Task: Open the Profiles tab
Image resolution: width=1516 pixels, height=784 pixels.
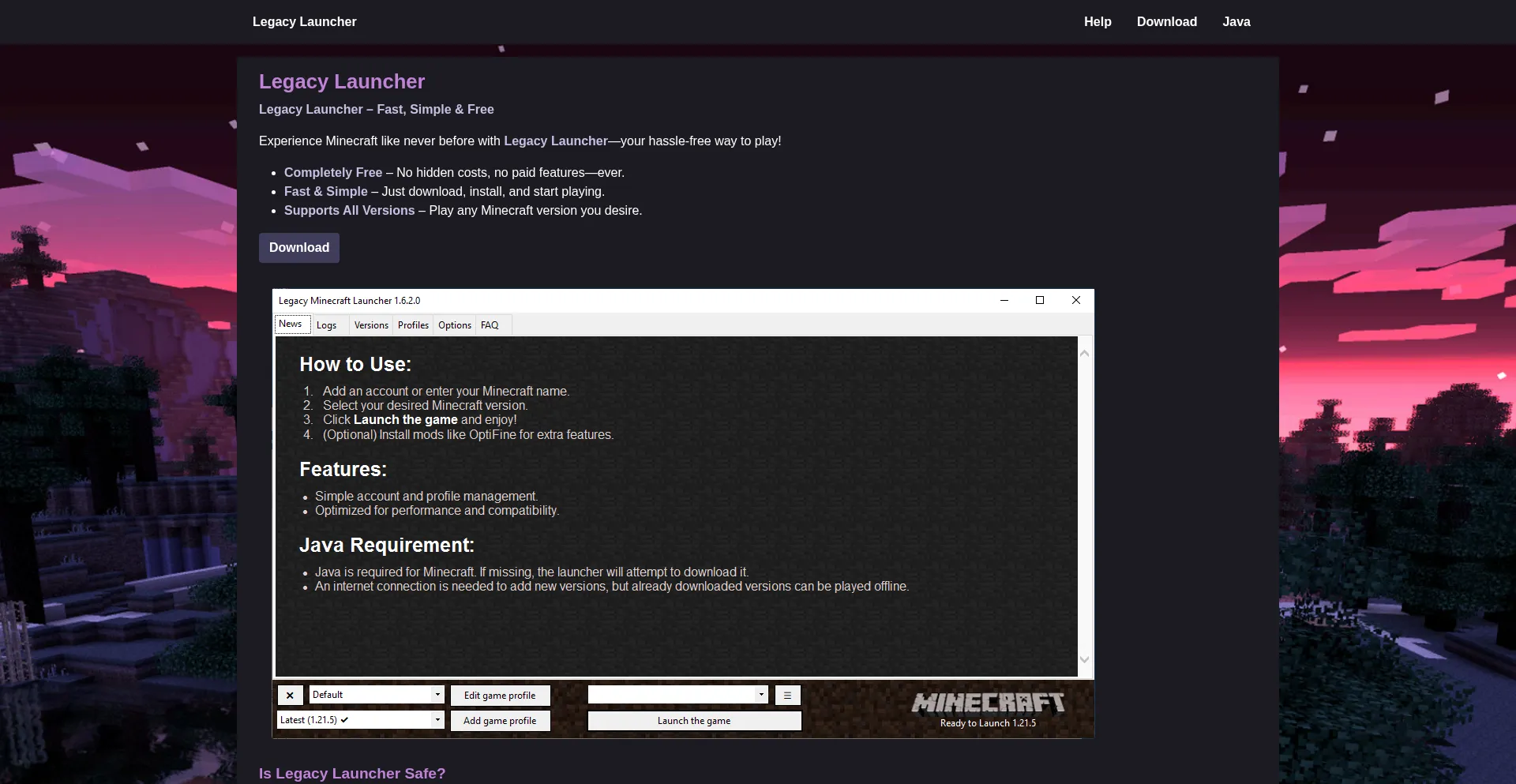Action: tap(413, 324)
